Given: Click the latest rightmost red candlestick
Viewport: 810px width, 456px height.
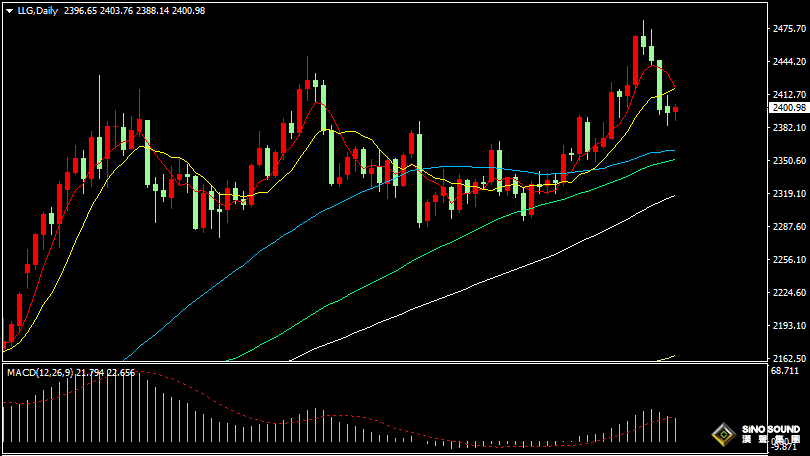Looking at the screenshot, I should point(676,110).
